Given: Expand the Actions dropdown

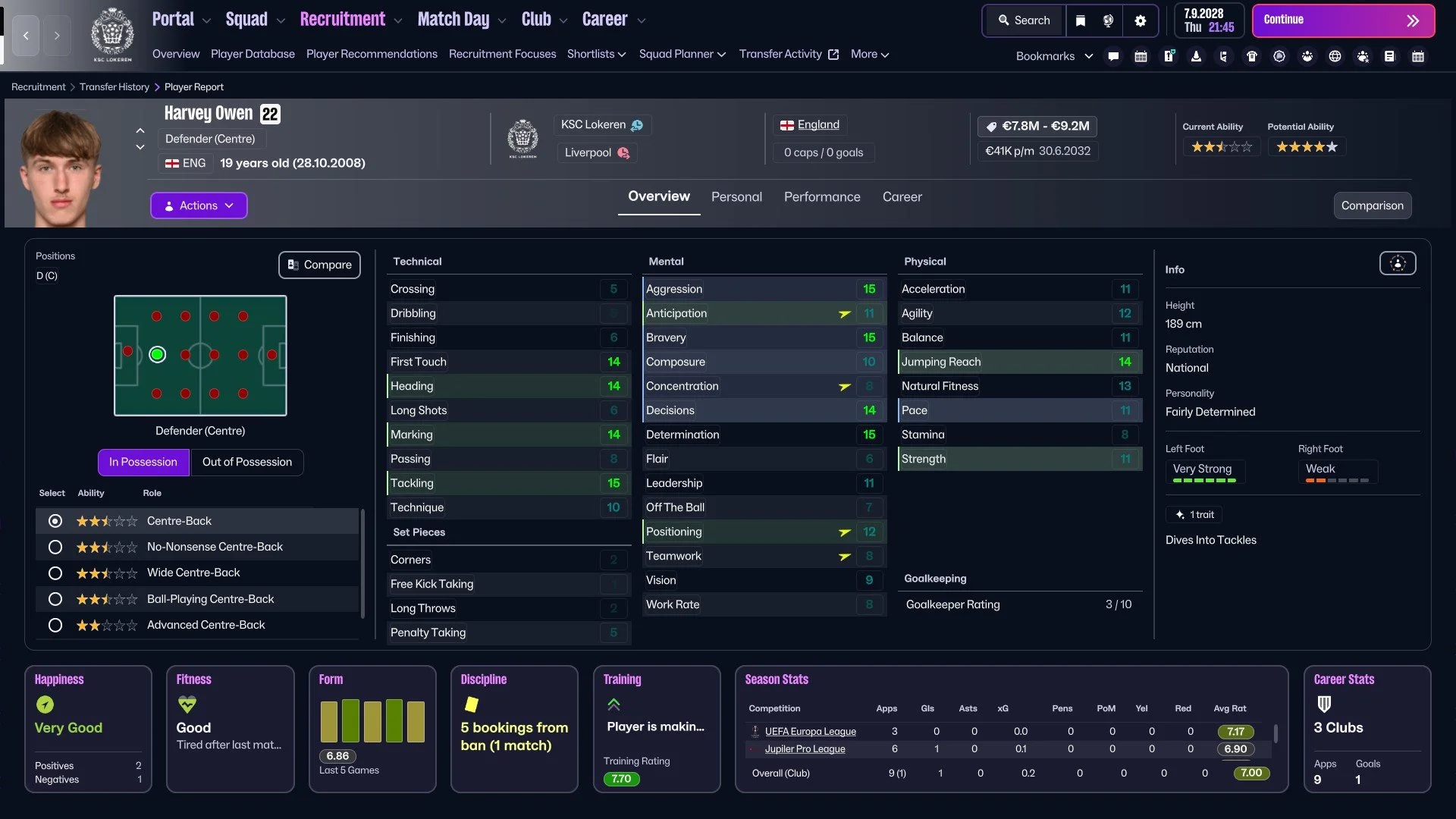Looking at the screenshot, I should click(199, 206).
